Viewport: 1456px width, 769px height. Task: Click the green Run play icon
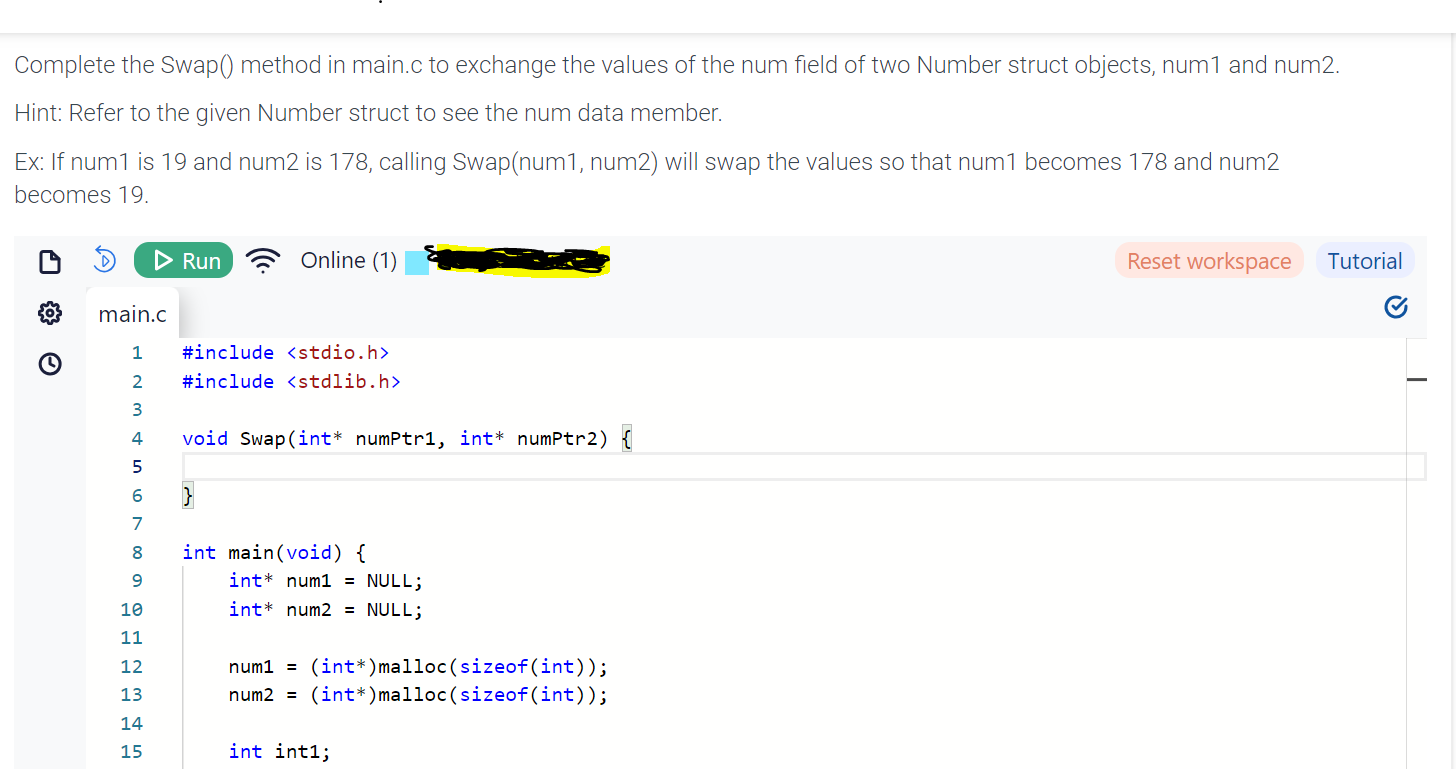(164, 259)
